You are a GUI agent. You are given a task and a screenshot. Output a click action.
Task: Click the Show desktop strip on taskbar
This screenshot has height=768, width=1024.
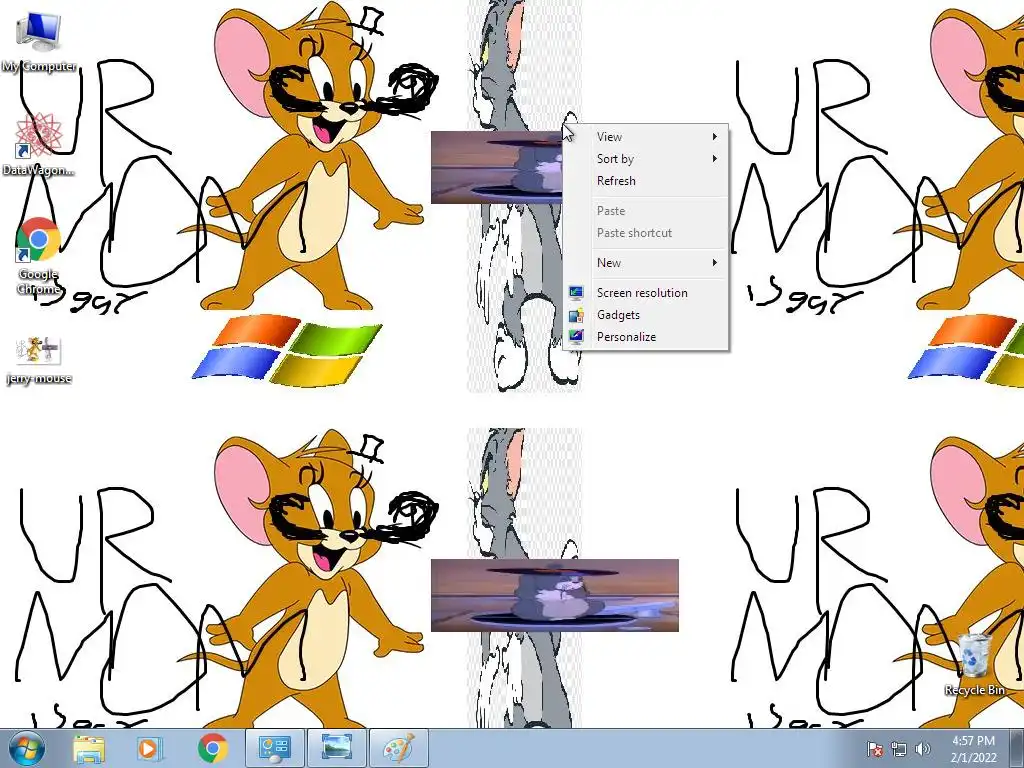point(1017,749)
